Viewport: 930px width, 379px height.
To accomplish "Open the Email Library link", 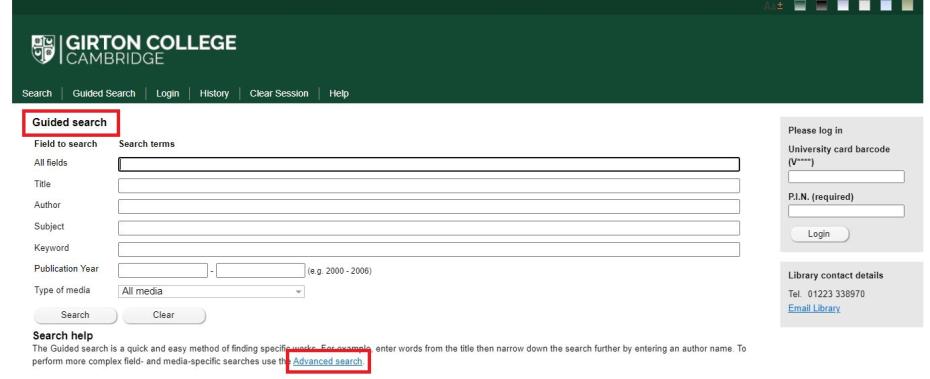I will click(814, 308).
